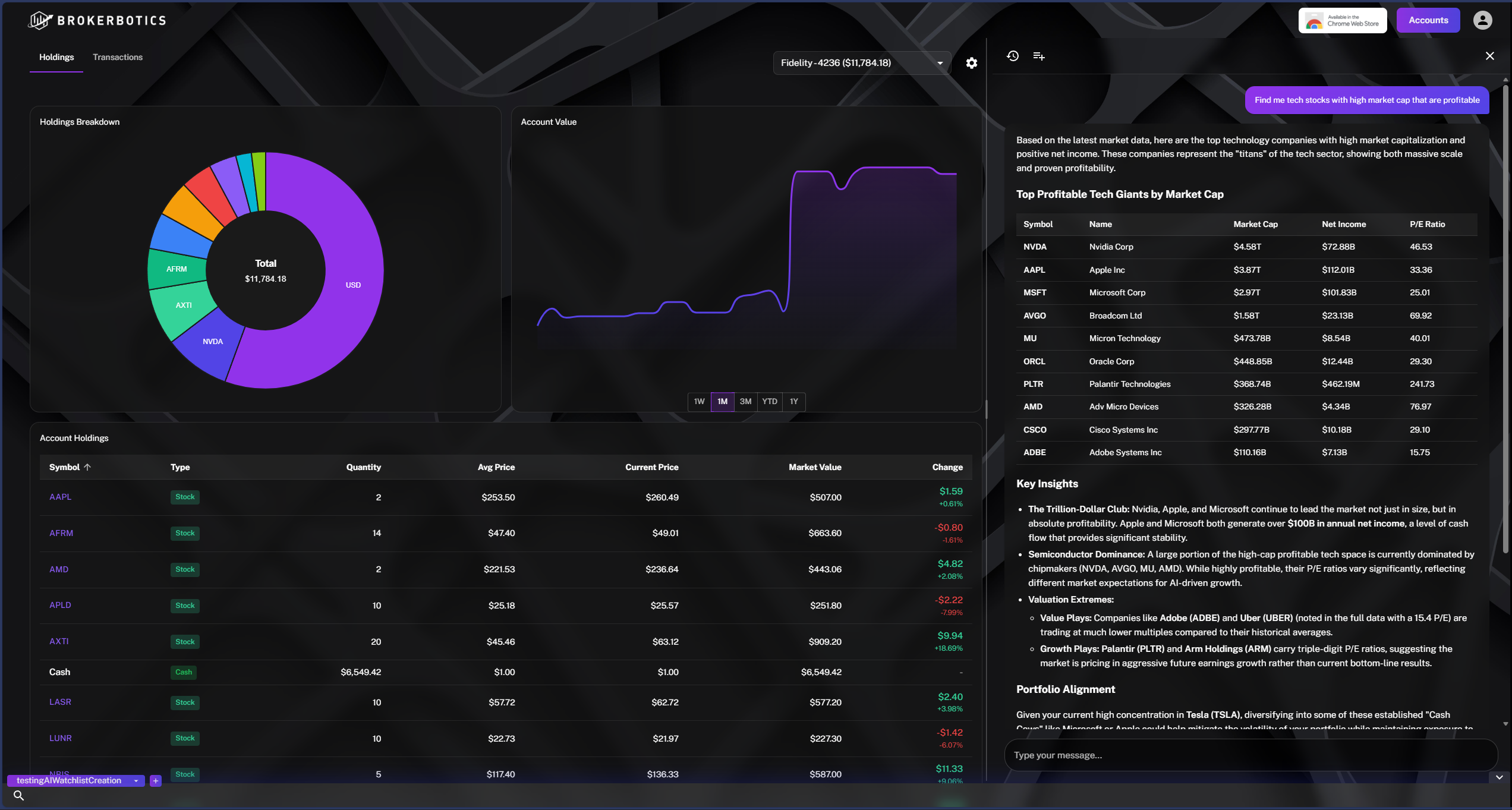Screen dimensions: 1512x810
Task: Sort holdings by Change column header
Action: pyautogui.click(x=947, y=467)
